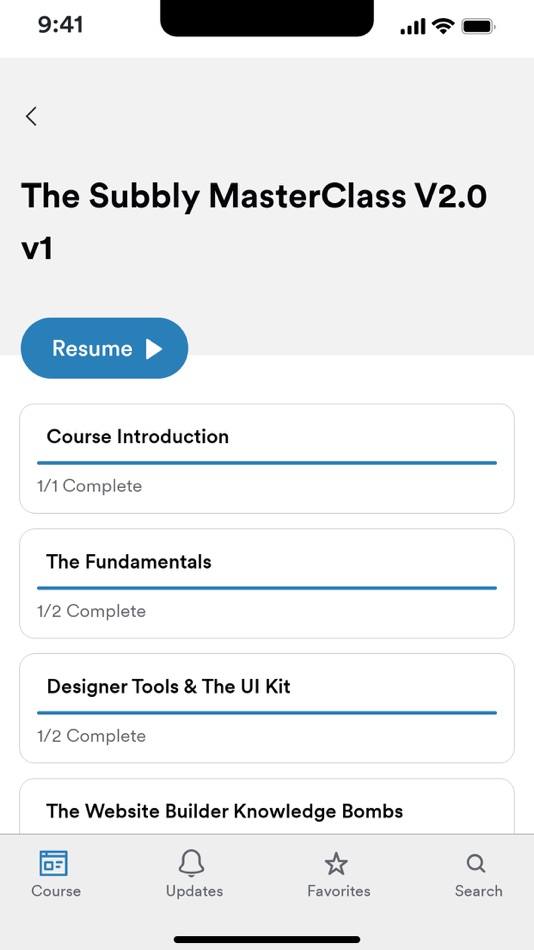Tap the cellular signal bars icon

[413, 27]
